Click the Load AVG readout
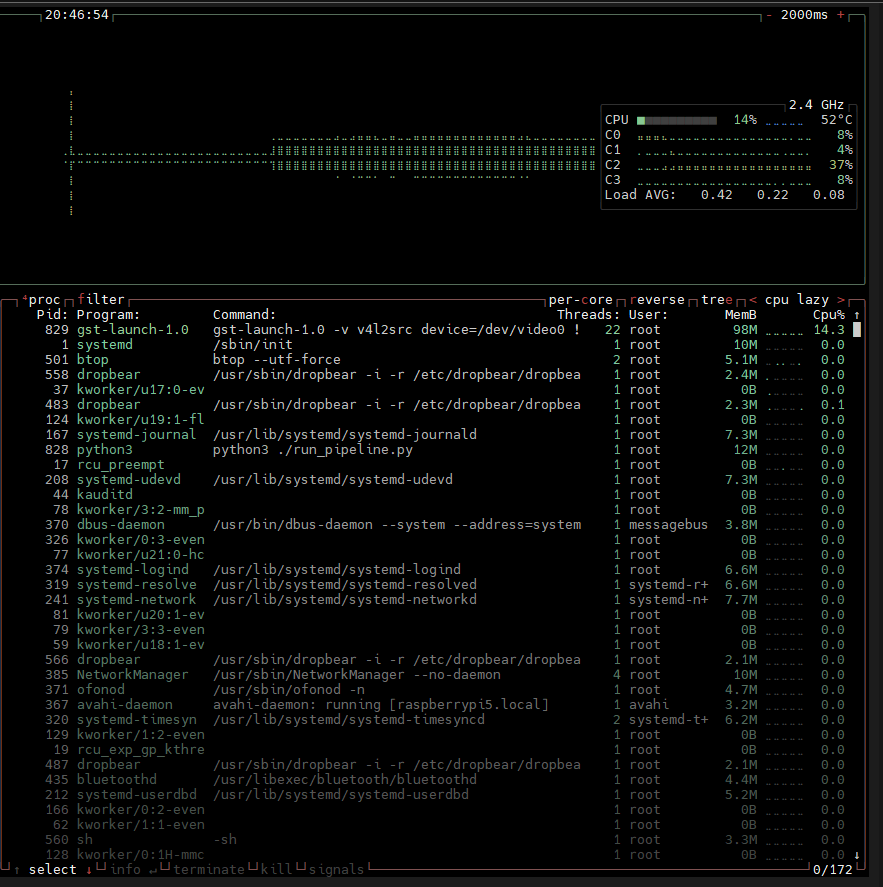Viewport: 883px width, 887px height. (x=725, y=195)
